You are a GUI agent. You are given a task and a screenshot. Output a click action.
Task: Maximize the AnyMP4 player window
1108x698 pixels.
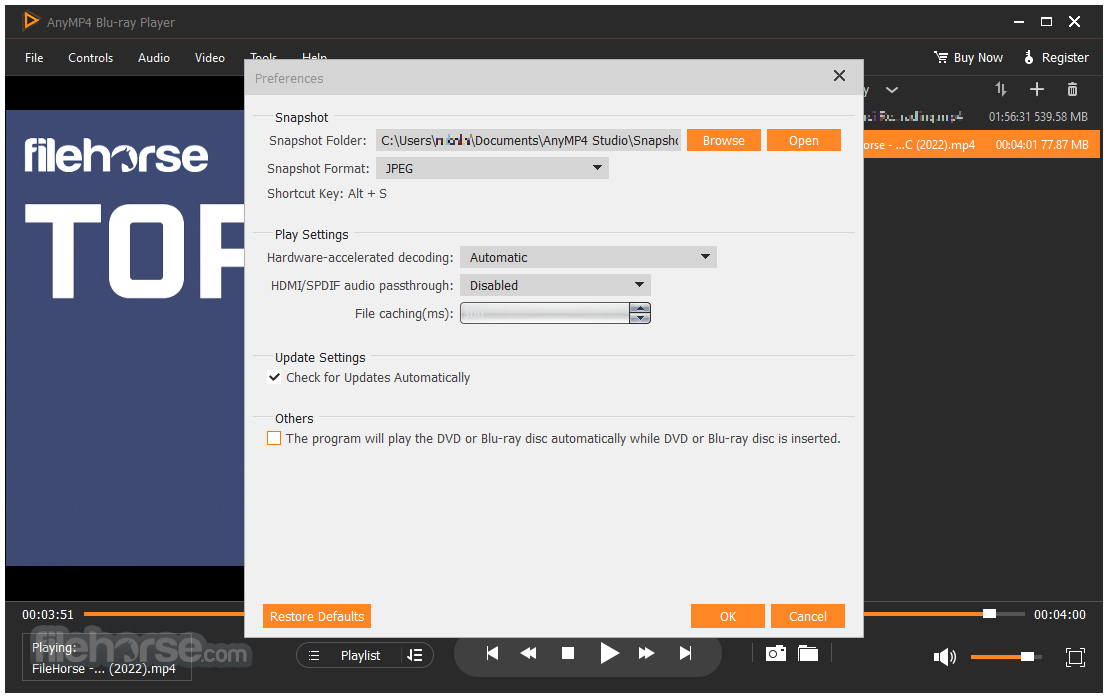coord(1047,22)
